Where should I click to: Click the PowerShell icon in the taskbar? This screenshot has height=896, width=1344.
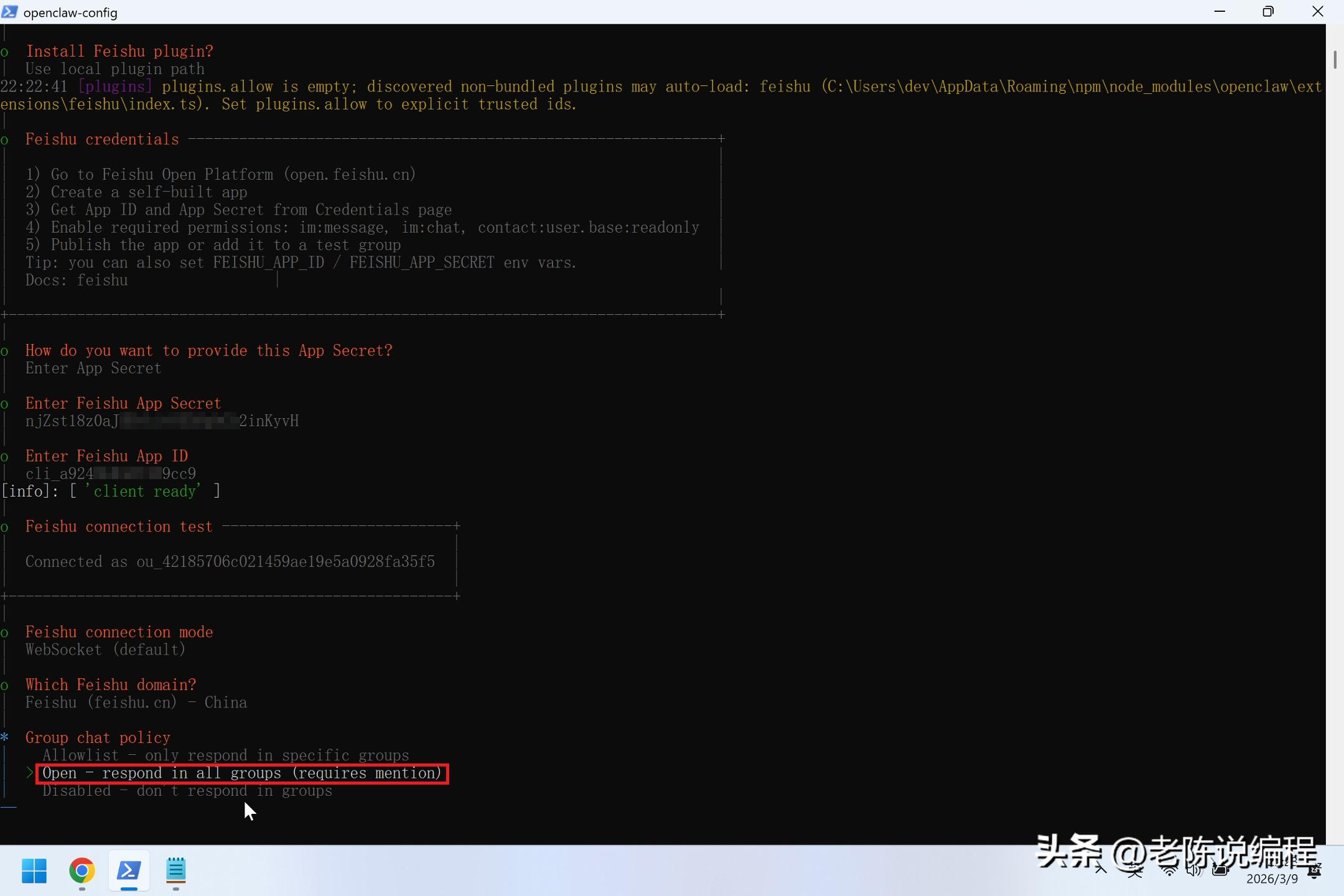click(129, 870)
